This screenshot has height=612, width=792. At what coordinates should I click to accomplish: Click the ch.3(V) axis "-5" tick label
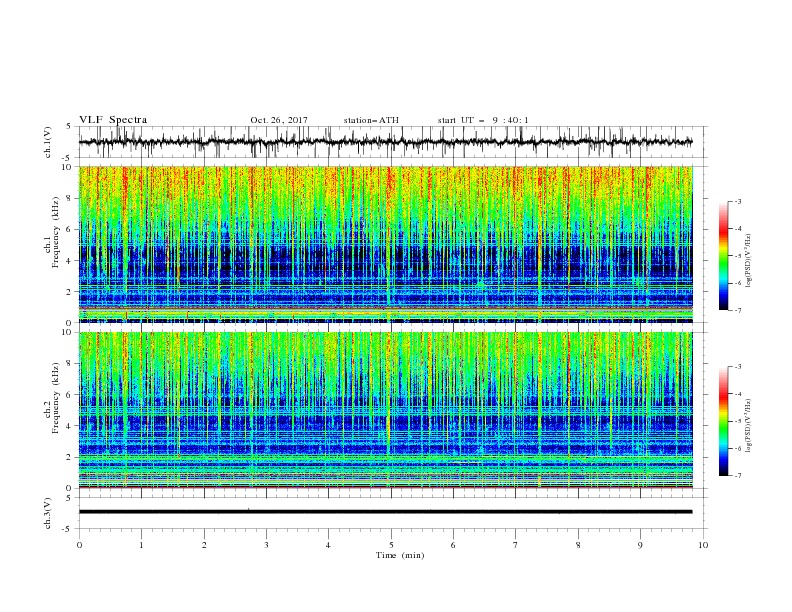(x=68, y=529)
